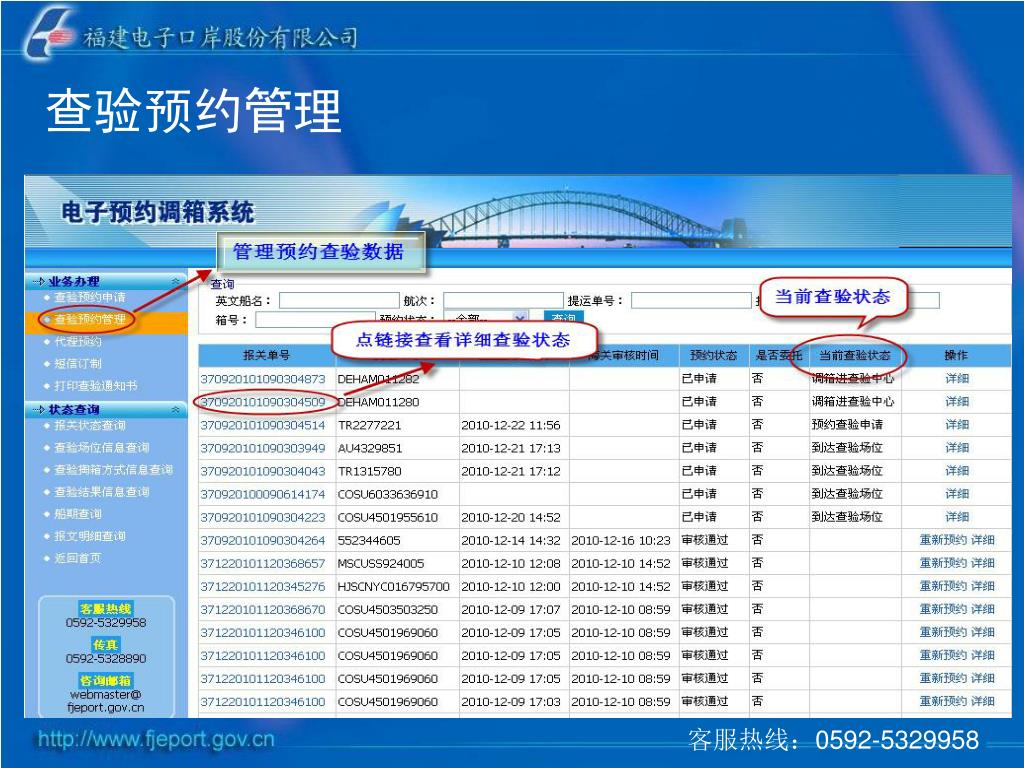Open declaration 370920100090614174 link
The image size is (1024, 768).
pyautogui.click(x=263, y=494)
